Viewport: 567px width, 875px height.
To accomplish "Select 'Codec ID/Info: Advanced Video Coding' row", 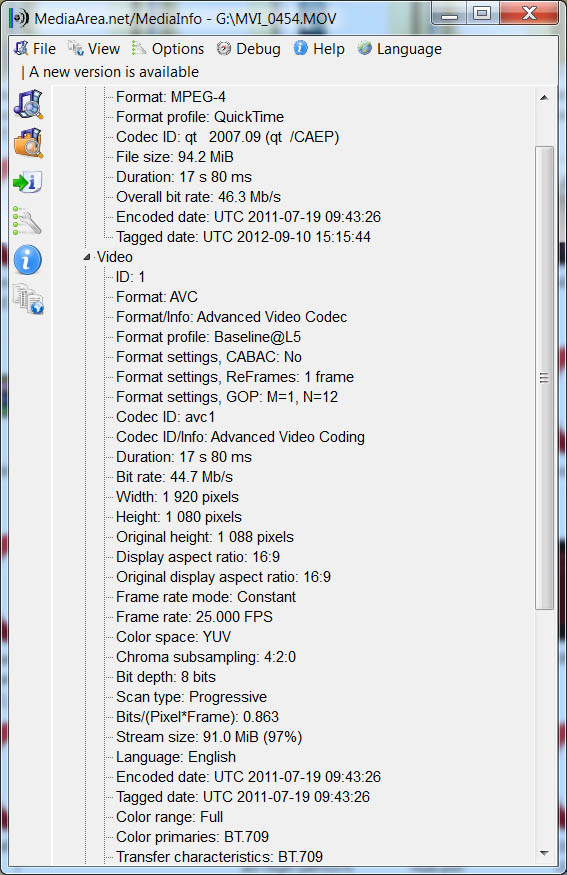I will click(241, 438).
